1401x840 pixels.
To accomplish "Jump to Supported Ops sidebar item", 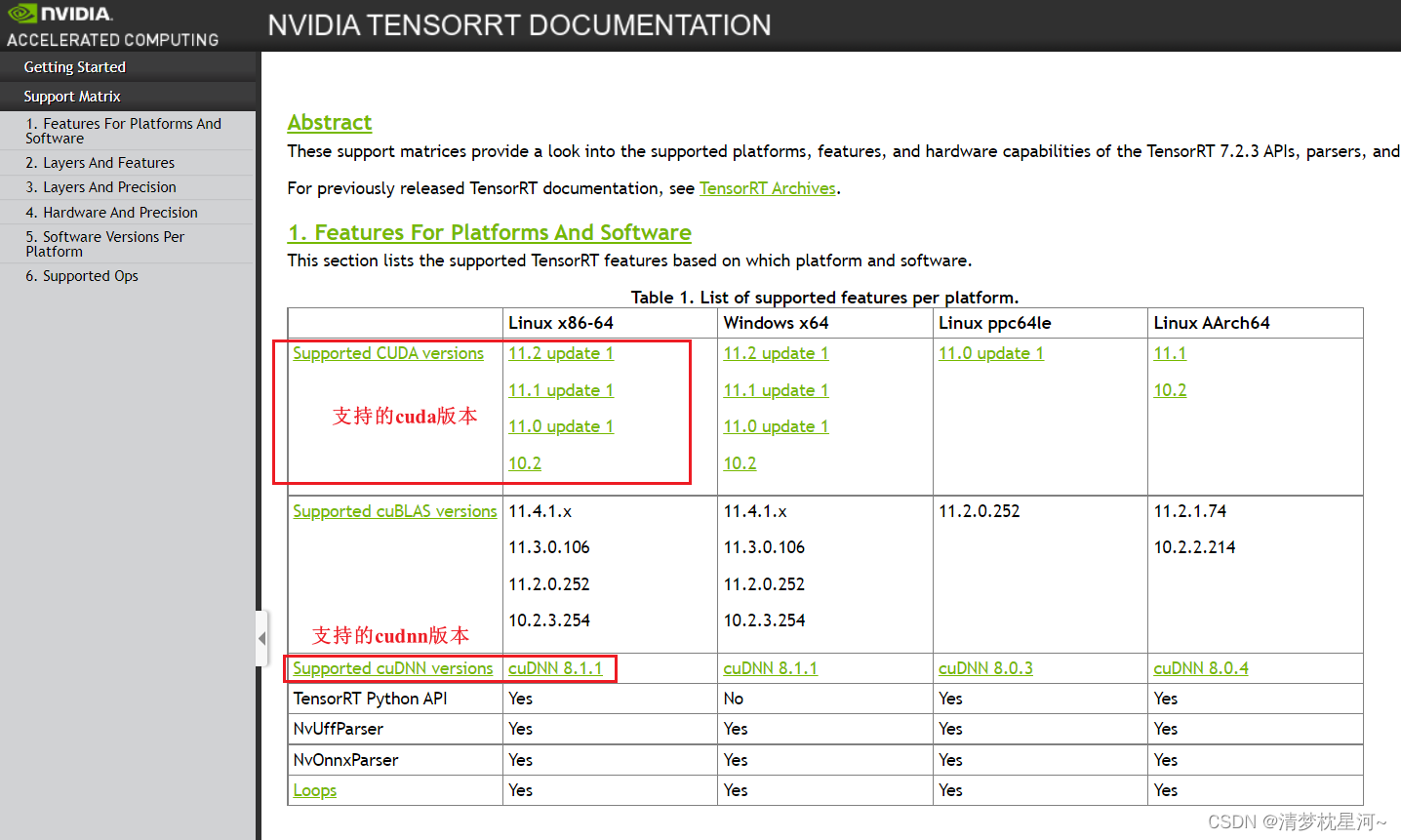I will (x=82, y=276).
